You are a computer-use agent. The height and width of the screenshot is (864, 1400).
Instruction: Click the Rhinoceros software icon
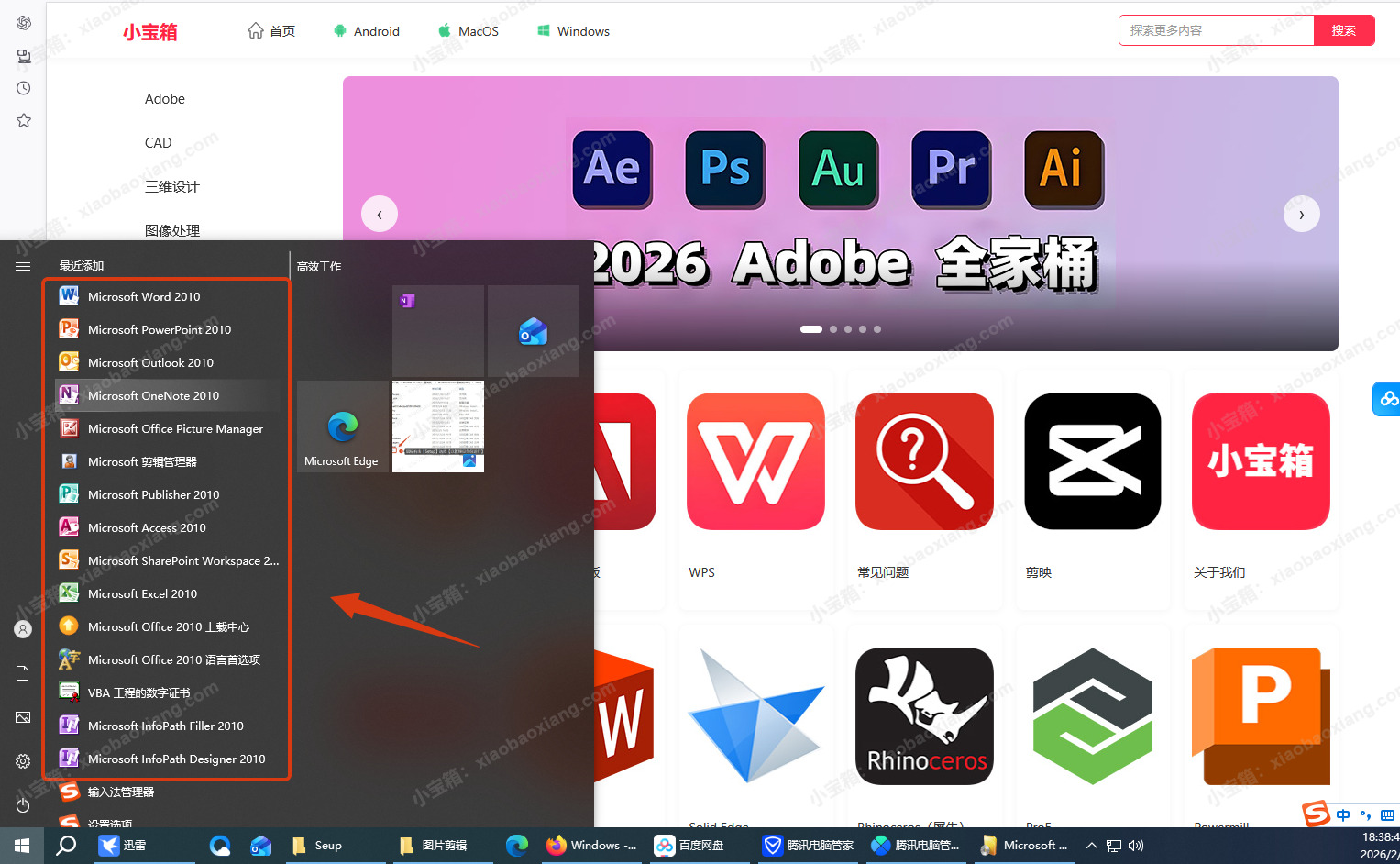(924, 716)
